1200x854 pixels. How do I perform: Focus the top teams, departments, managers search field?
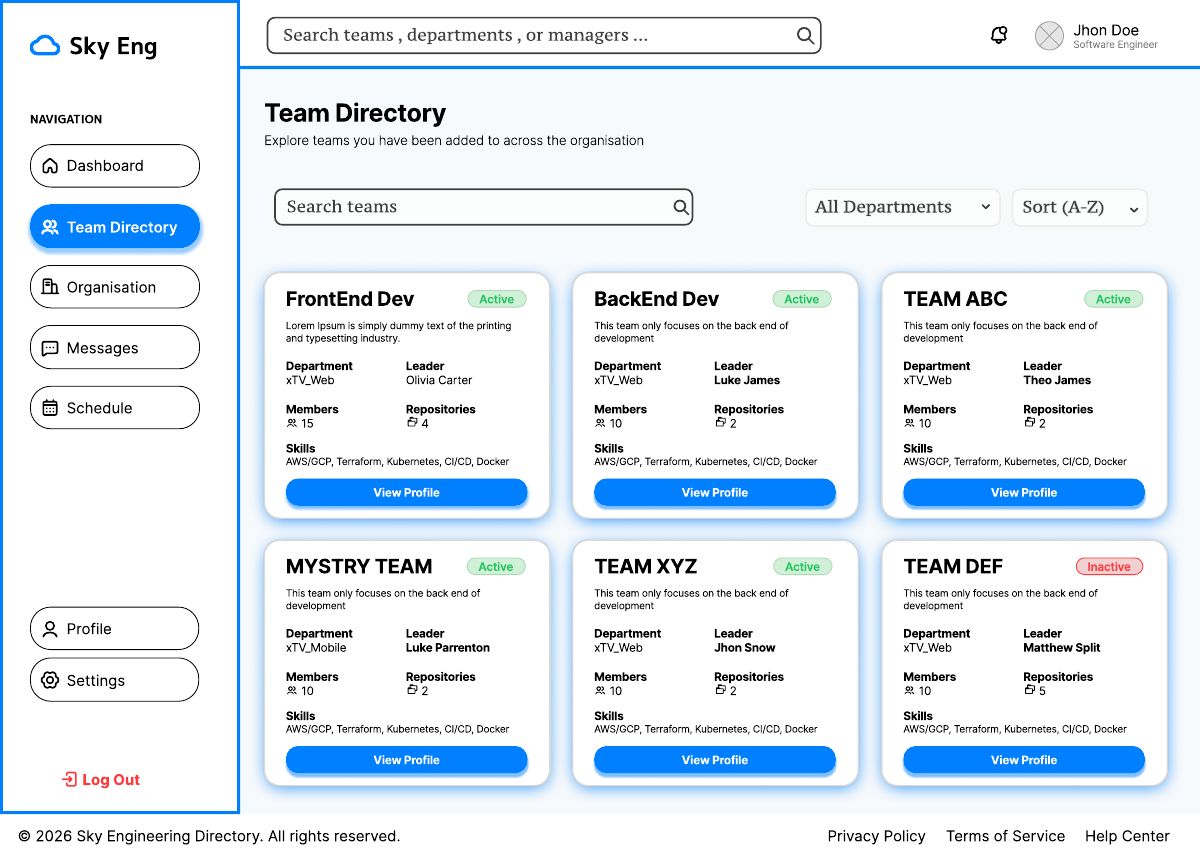point(544,35)
